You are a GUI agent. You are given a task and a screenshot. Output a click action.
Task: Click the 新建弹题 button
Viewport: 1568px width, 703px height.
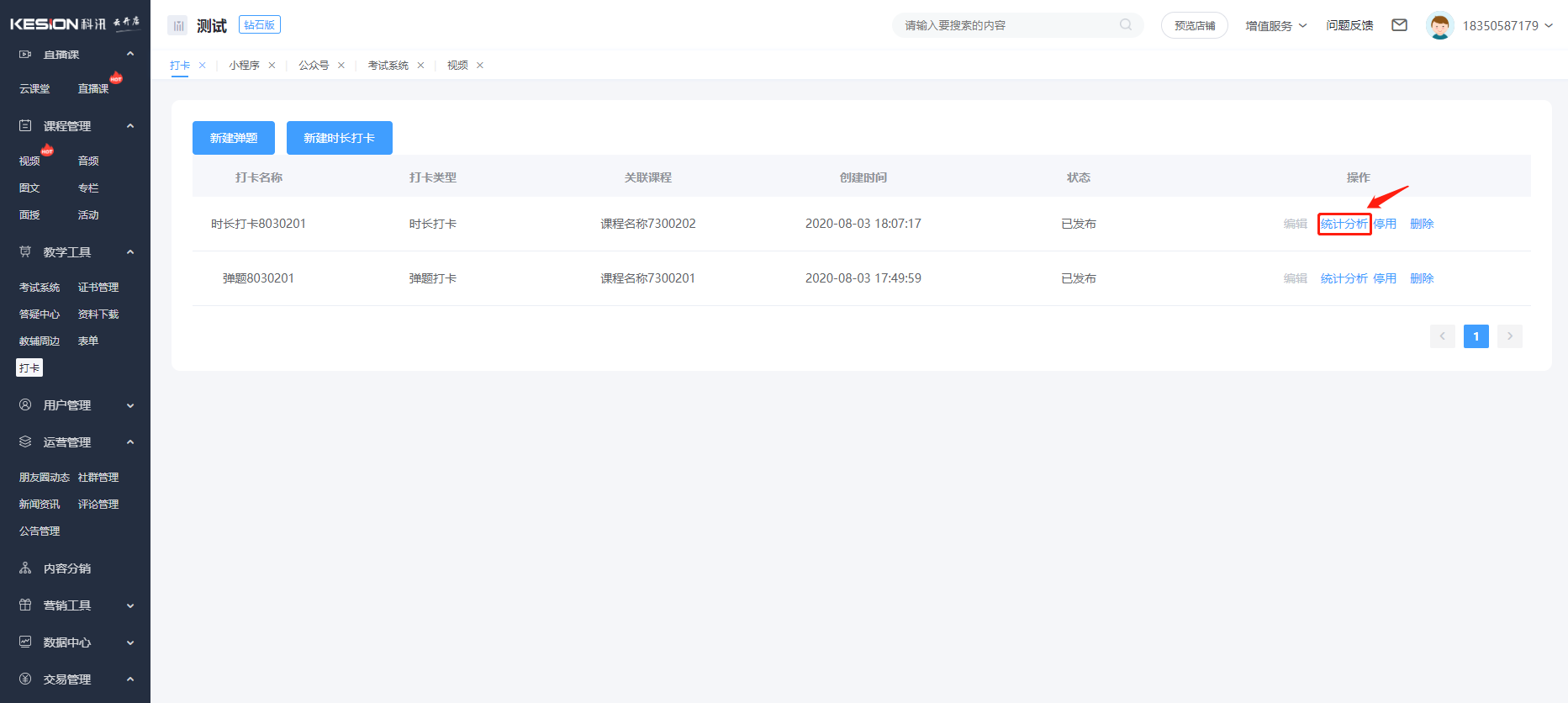[x=234, y=138]
